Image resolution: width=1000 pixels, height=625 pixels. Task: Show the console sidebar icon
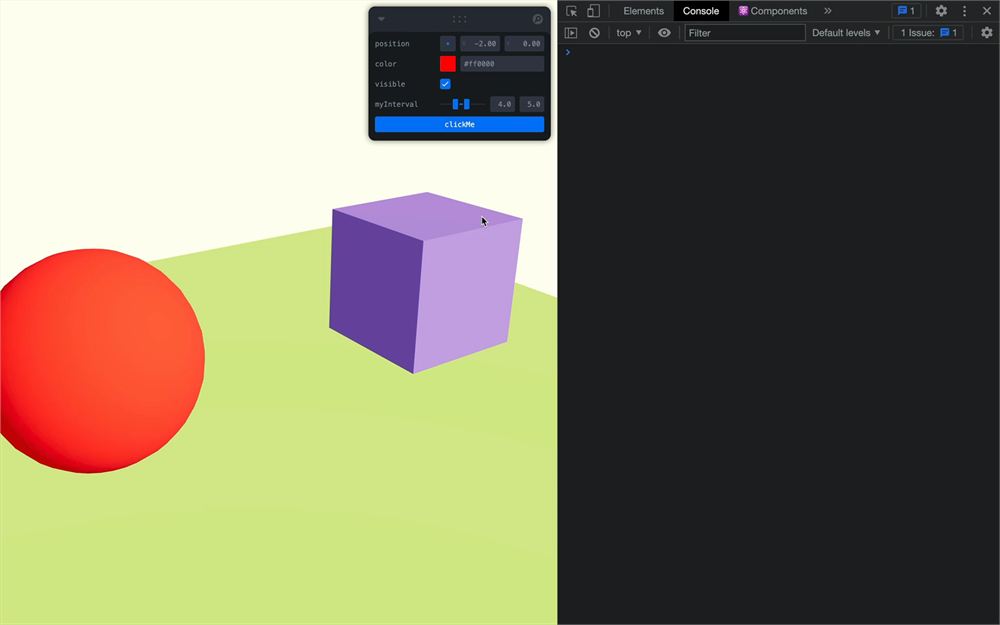[571, 33]
